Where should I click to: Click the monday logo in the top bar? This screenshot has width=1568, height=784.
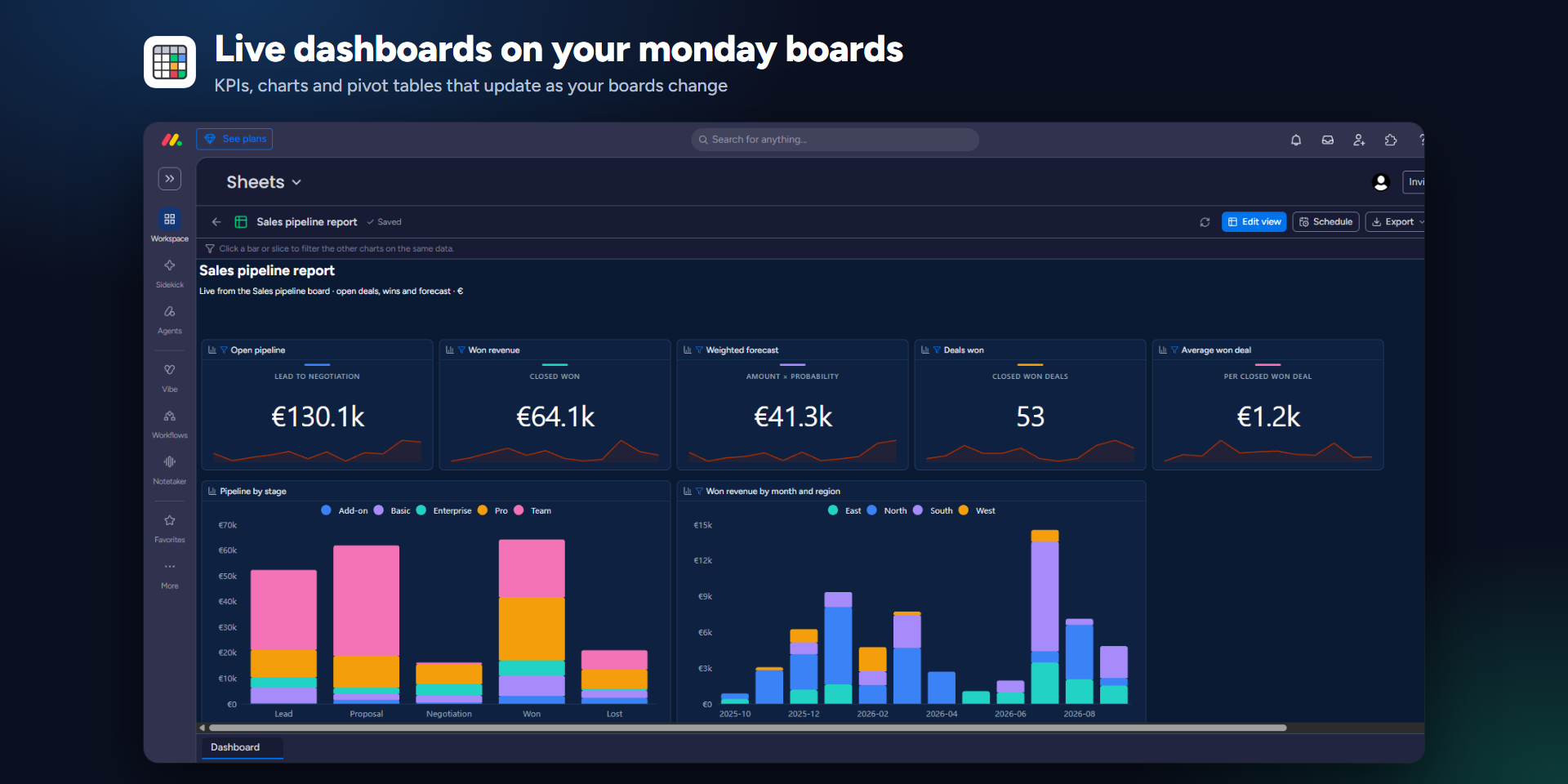click(x=171, y=140)
